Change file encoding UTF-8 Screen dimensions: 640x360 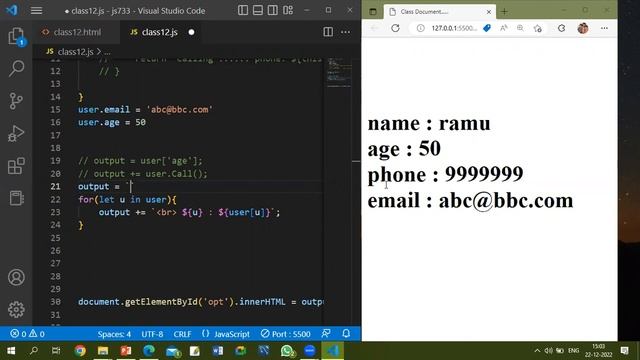coord(152,334)
